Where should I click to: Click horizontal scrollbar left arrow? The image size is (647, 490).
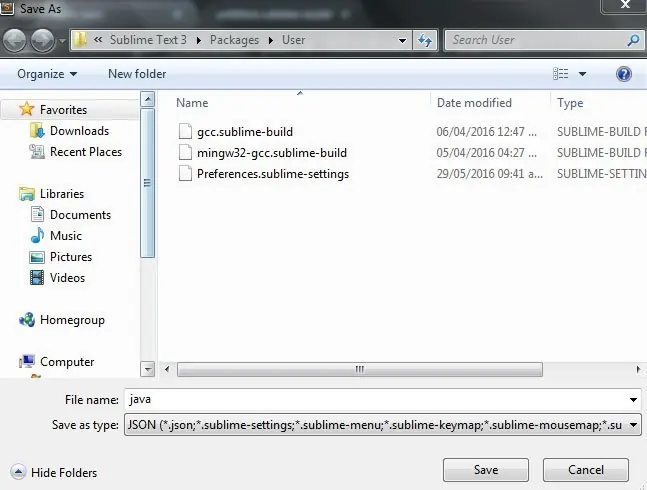click(x=167, y=369)
